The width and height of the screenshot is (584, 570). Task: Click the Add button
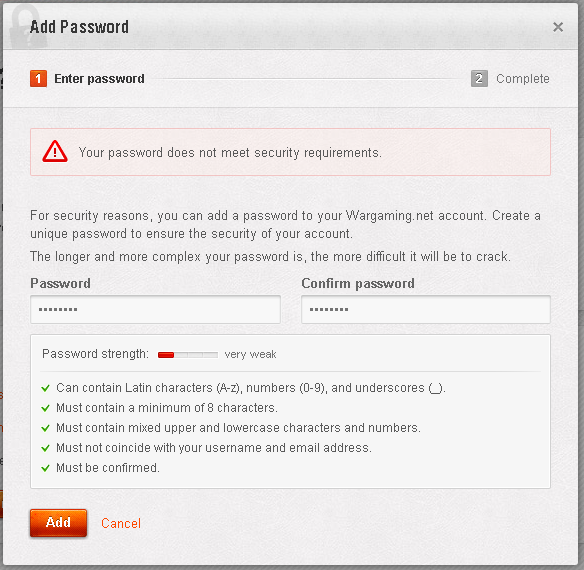pos(58,523)
